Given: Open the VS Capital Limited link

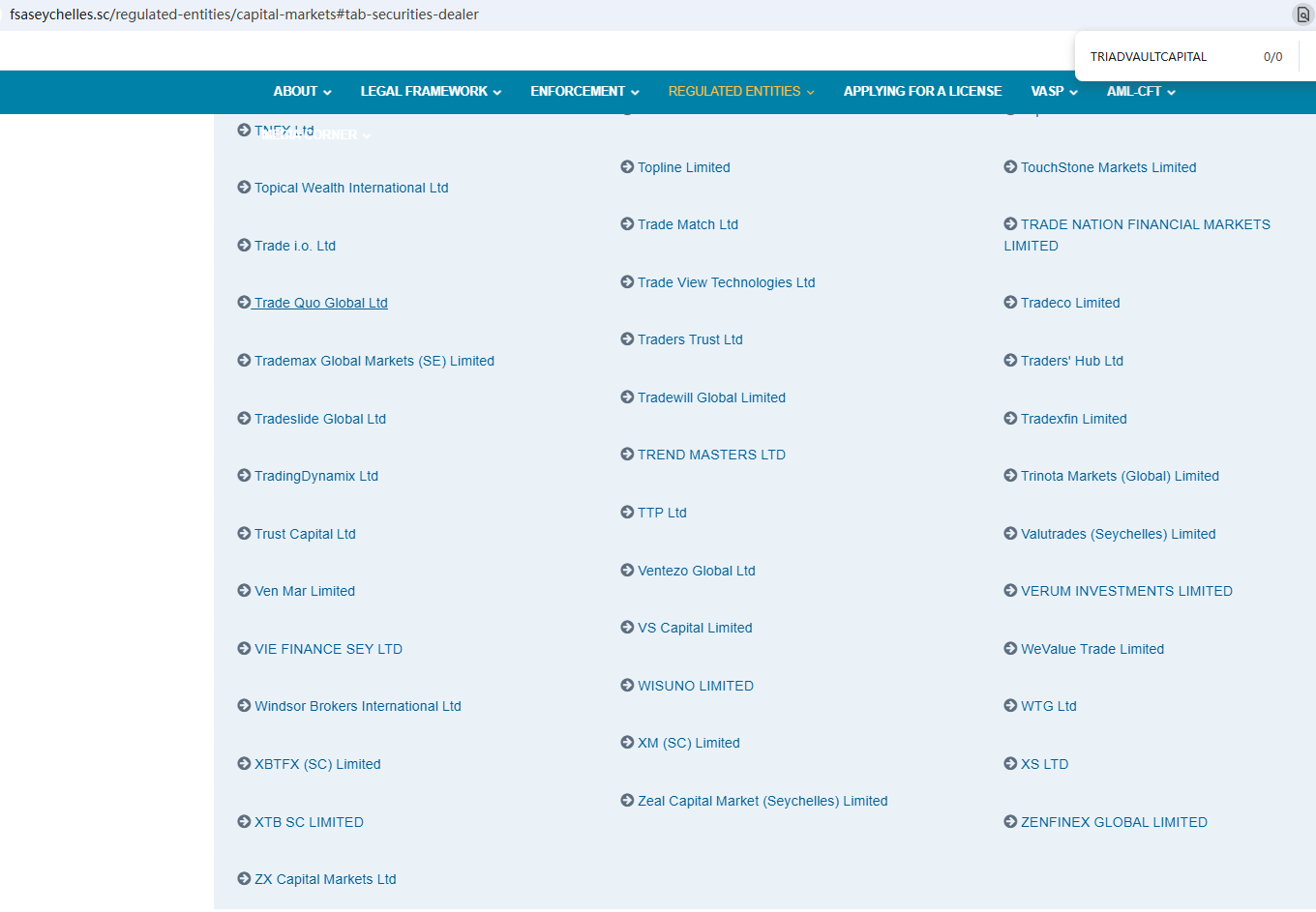Looking at the screenshot, I should [695, 628].
